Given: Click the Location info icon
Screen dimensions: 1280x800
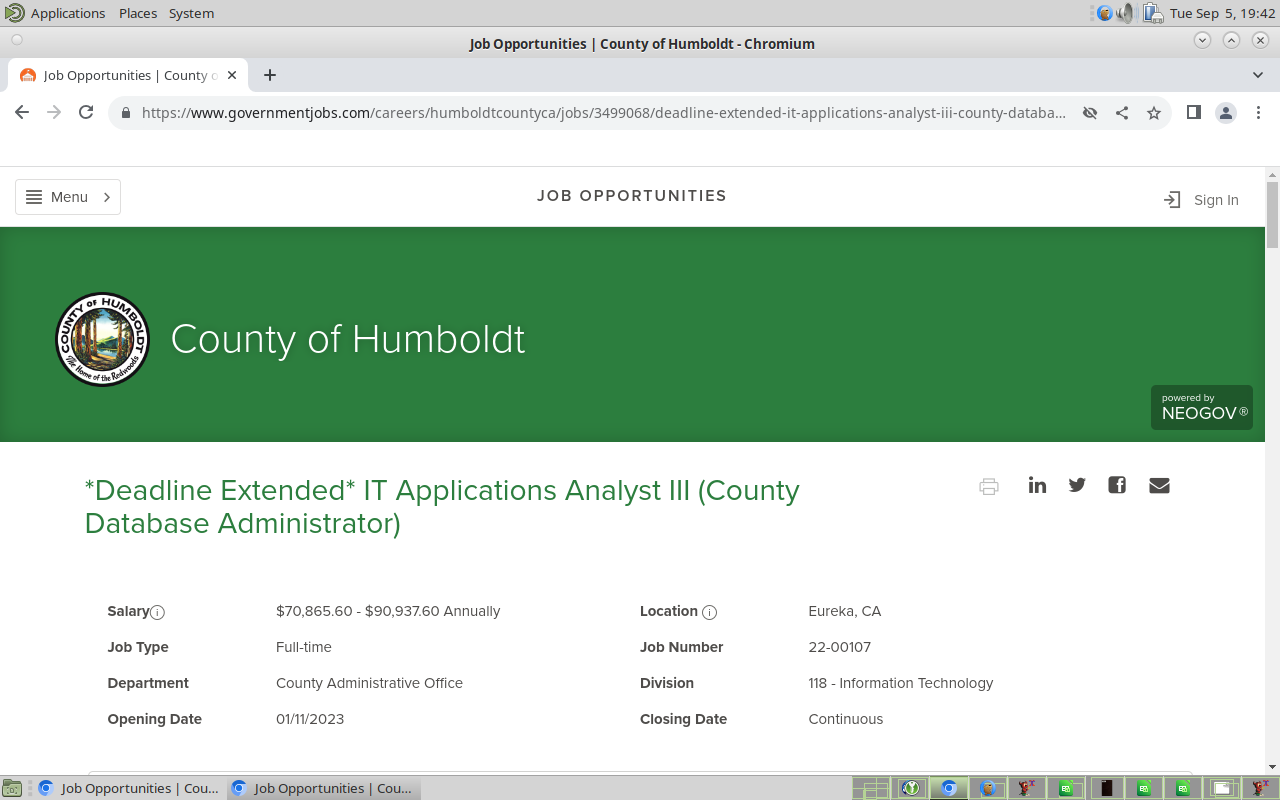Looking at the screenshot, I should click(x=709, y=612).
